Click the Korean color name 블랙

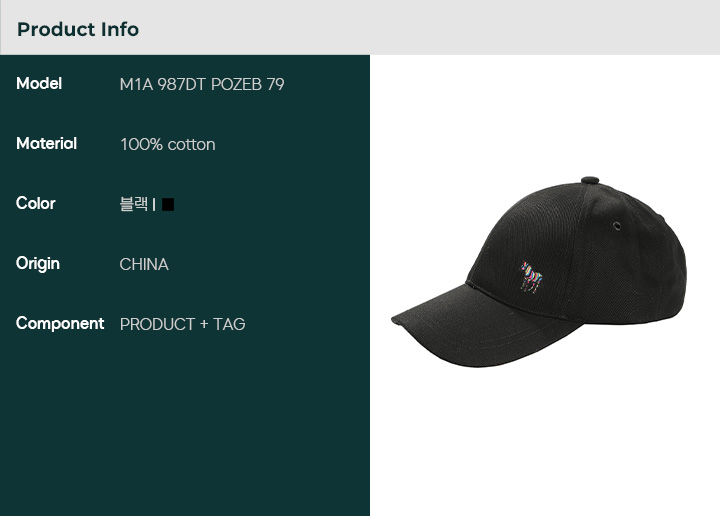click(134, 204)
